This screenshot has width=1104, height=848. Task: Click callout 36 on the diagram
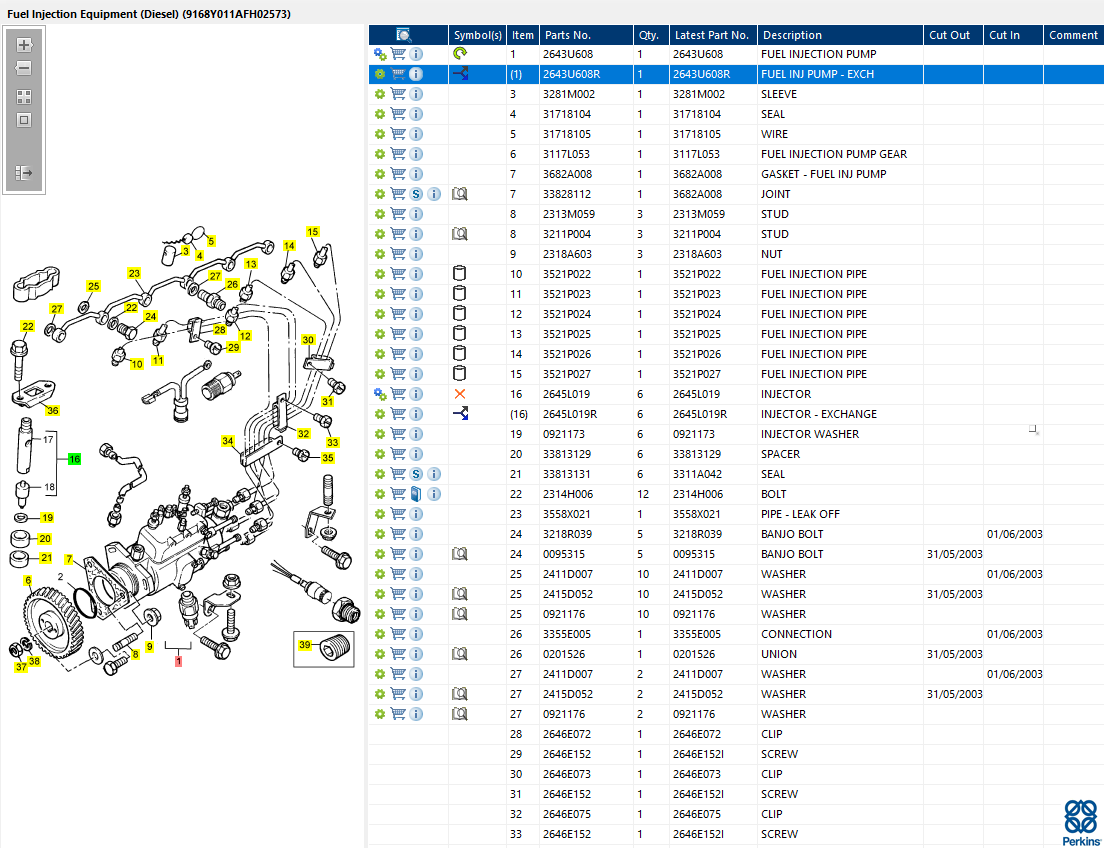tap(53, 411)
